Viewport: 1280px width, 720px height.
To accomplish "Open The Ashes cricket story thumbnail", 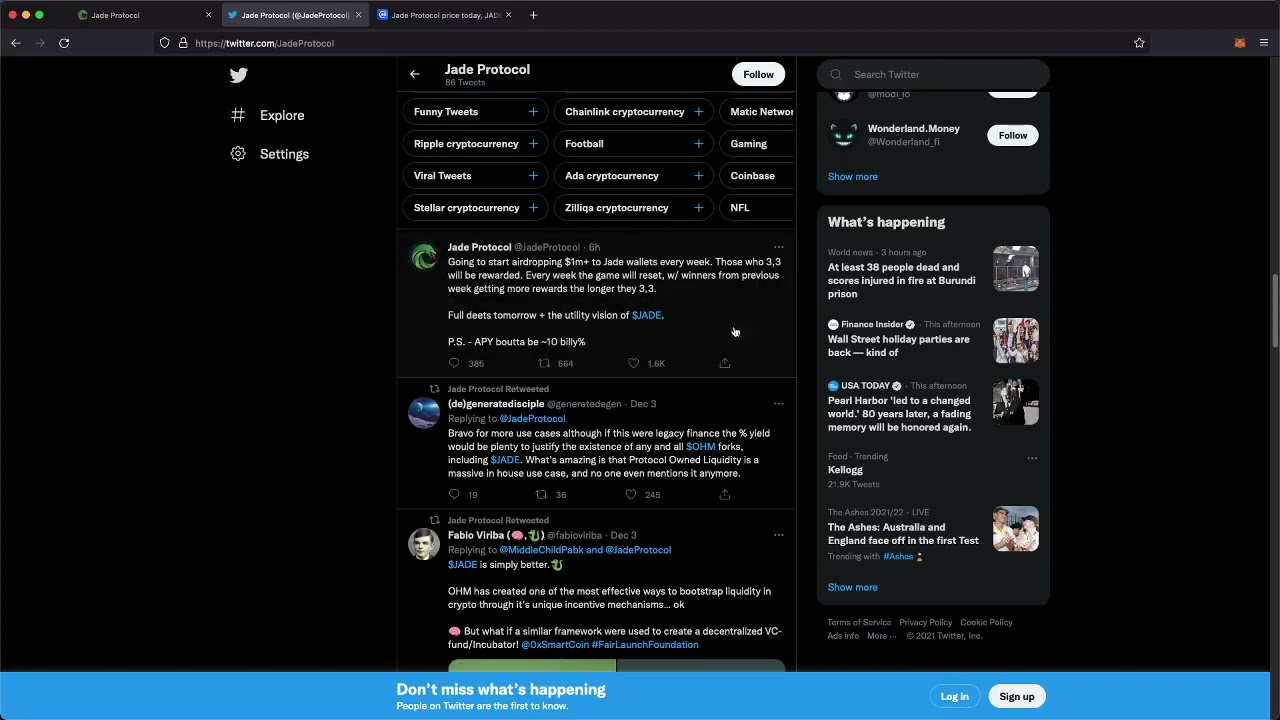I will coord(1015,529).
